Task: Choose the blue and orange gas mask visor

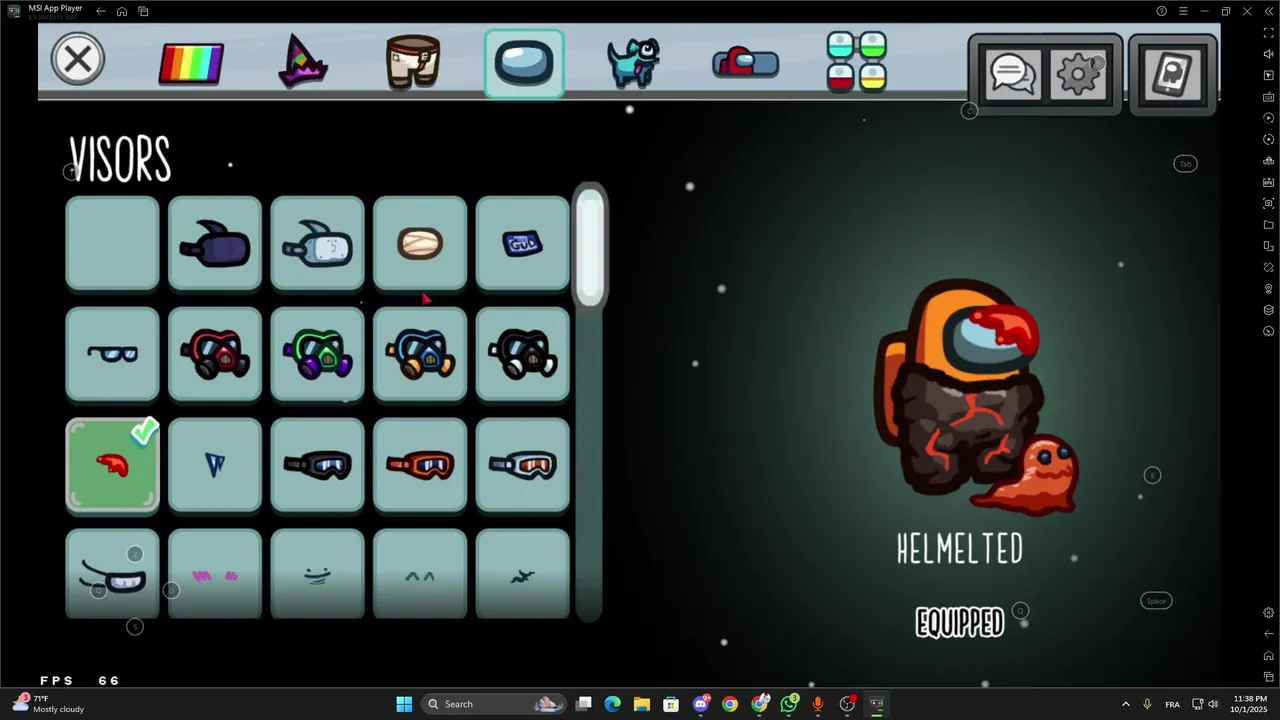Action: coord(420,354)
